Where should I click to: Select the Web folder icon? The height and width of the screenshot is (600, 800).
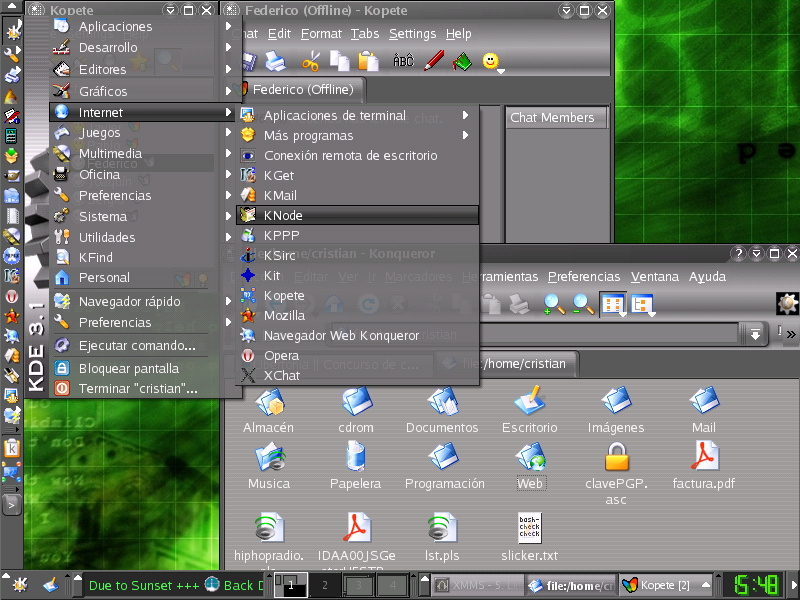(x=531, y=456)
